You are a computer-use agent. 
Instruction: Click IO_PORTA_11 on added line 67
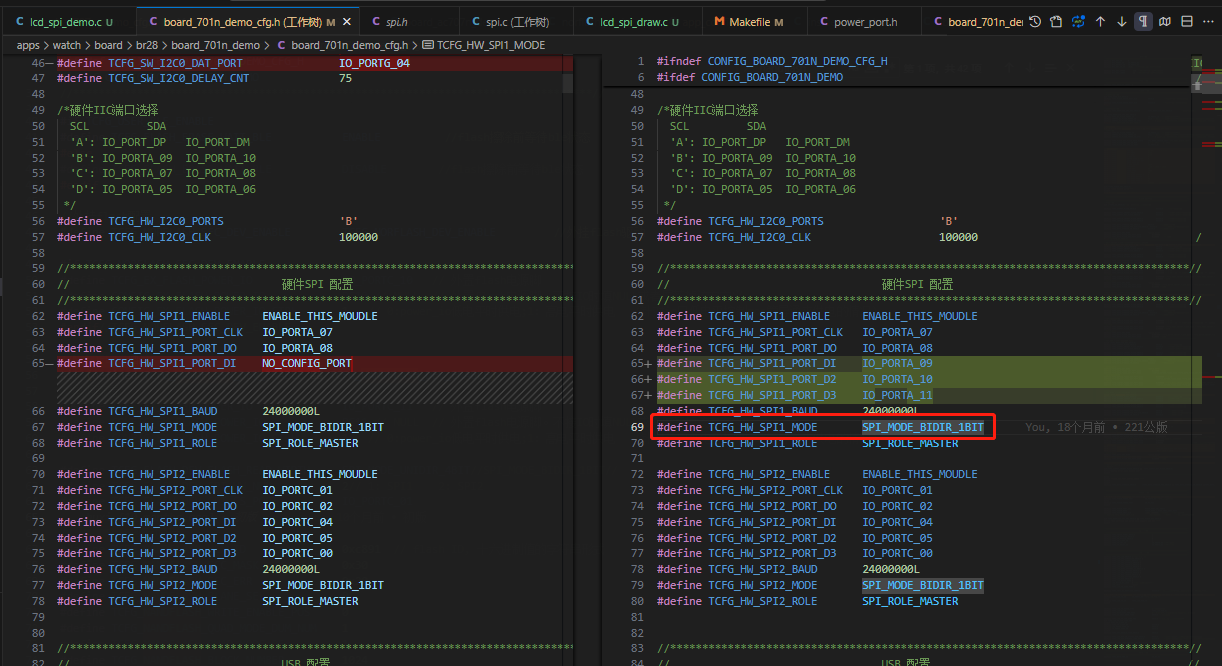[x=897, y=395]
